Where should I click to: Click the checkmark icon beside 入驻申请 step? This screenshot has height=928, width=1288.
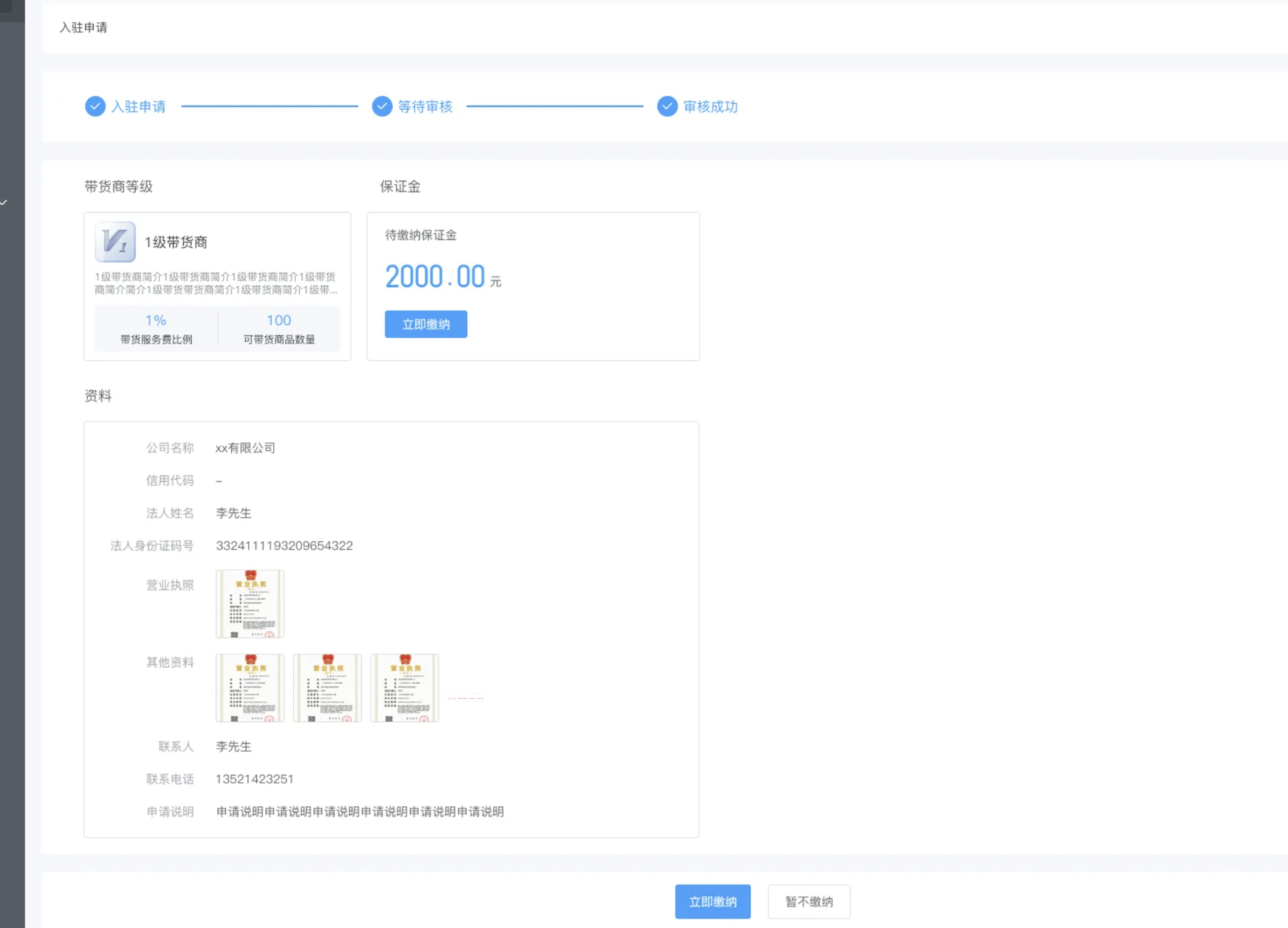pos(95,106)
